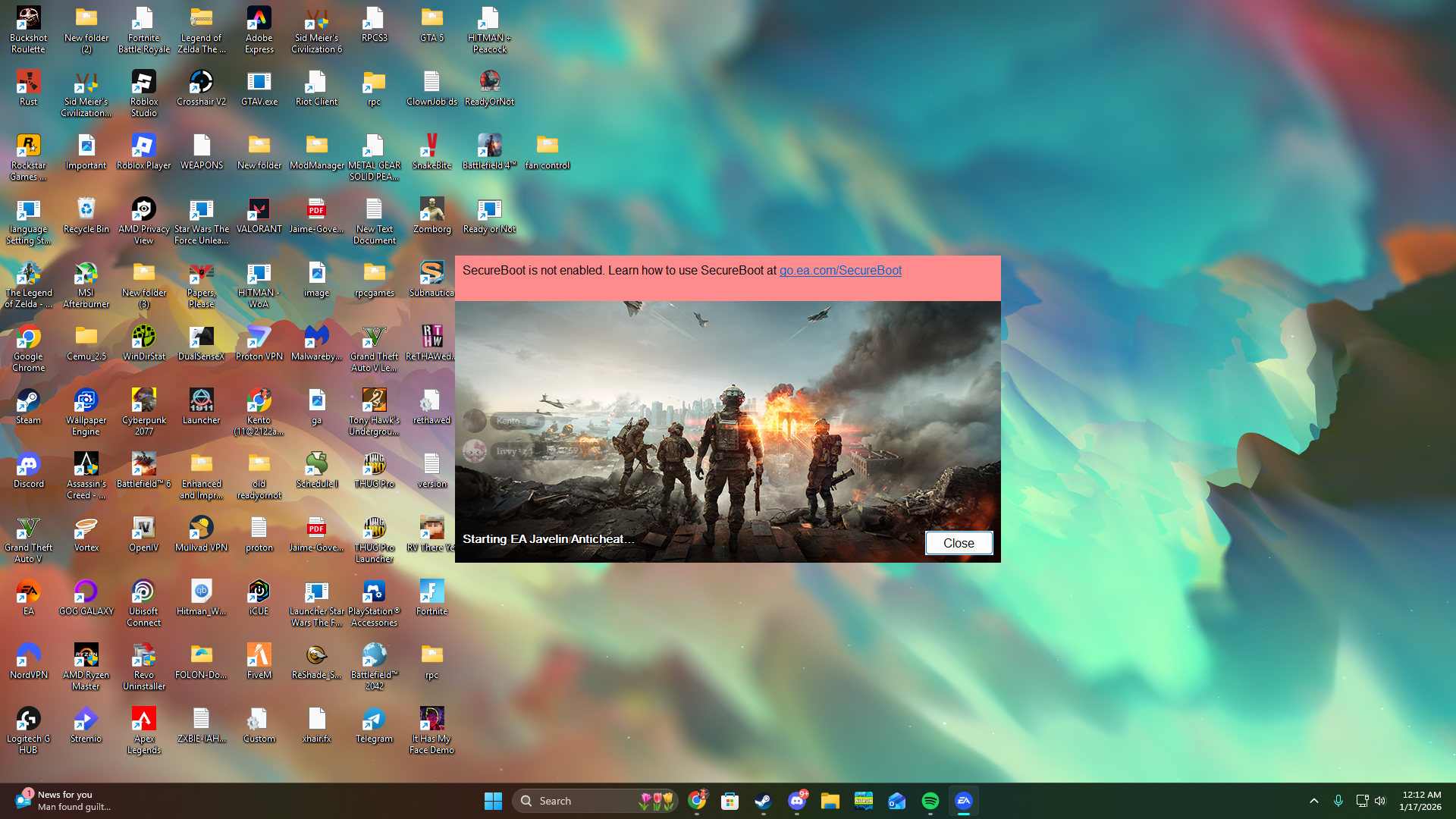Show hidden system tray icons
This screenshot has width=1456, height=819.
click(1314, 801)
